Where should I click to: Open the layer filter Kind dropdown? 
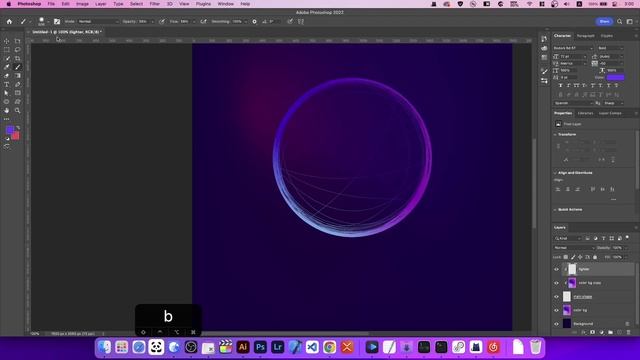(x=568, y=238)
